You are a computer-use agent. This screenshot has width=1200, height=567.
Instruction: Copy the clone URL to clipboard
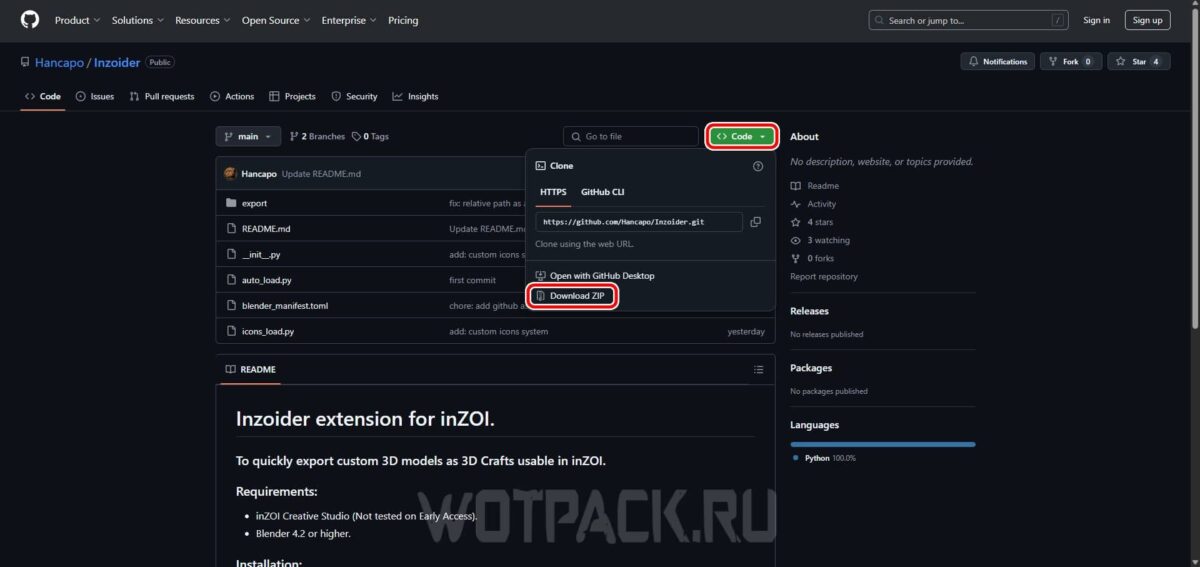756,222
